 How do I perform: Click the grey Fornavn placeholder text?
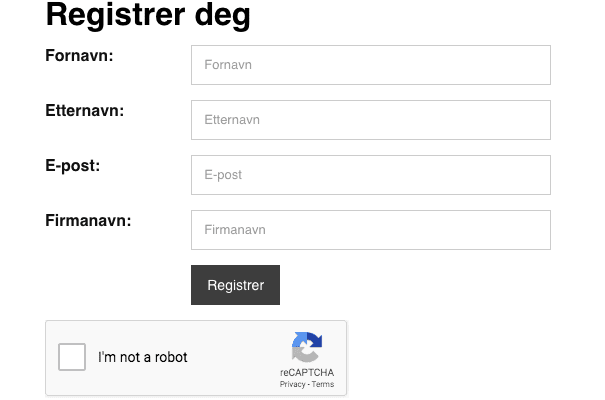pyautogui.click(x=228, y=65)
